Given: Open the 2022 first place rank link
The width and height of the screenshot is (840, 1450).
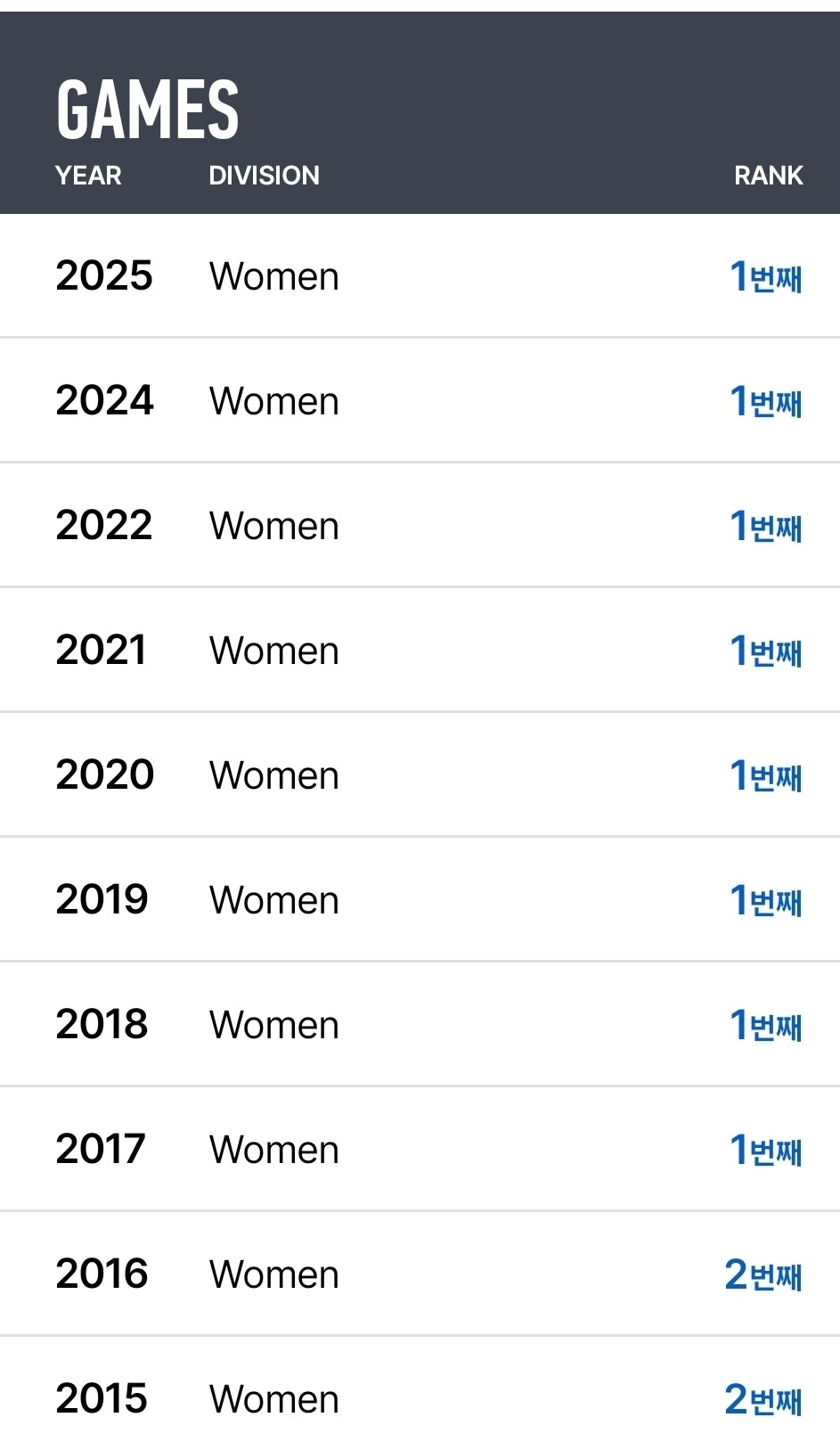Looking at the screenshot, I should (766, 526).
